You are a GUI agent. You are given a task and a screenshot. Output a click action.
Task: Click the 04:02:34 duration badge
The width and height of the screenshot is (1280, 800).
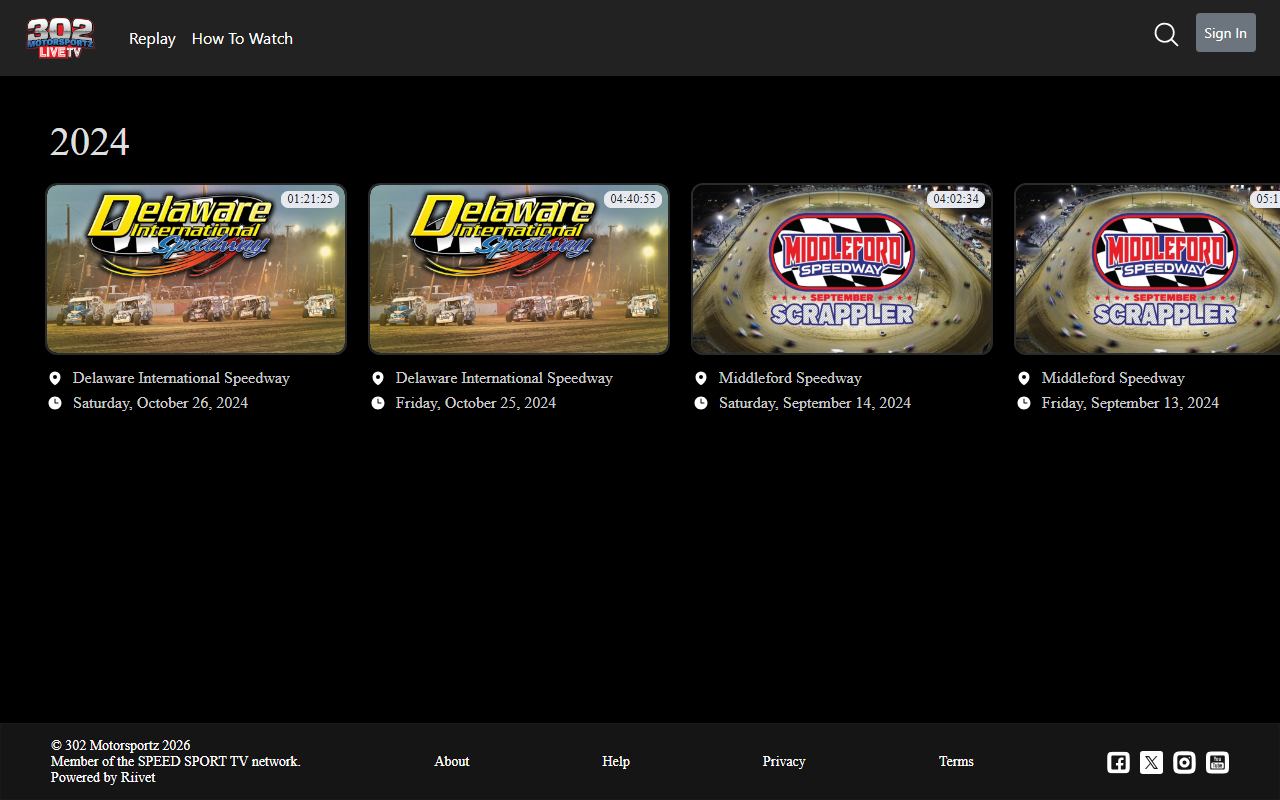coord(956,199)
